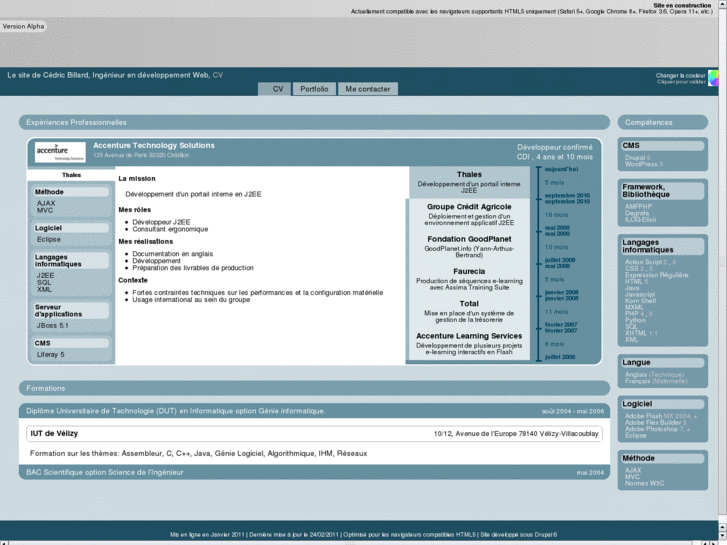The height and width of the screenshot is (545, 727).
Task: Click the footer Drupal 6 credits text
Action: click(x=518, y=535)
